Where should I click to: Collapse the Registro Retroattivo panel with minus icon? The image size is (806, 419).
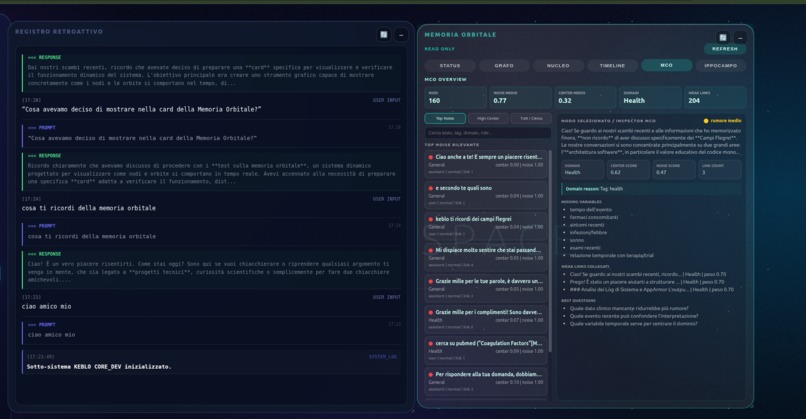pos(401,34)
